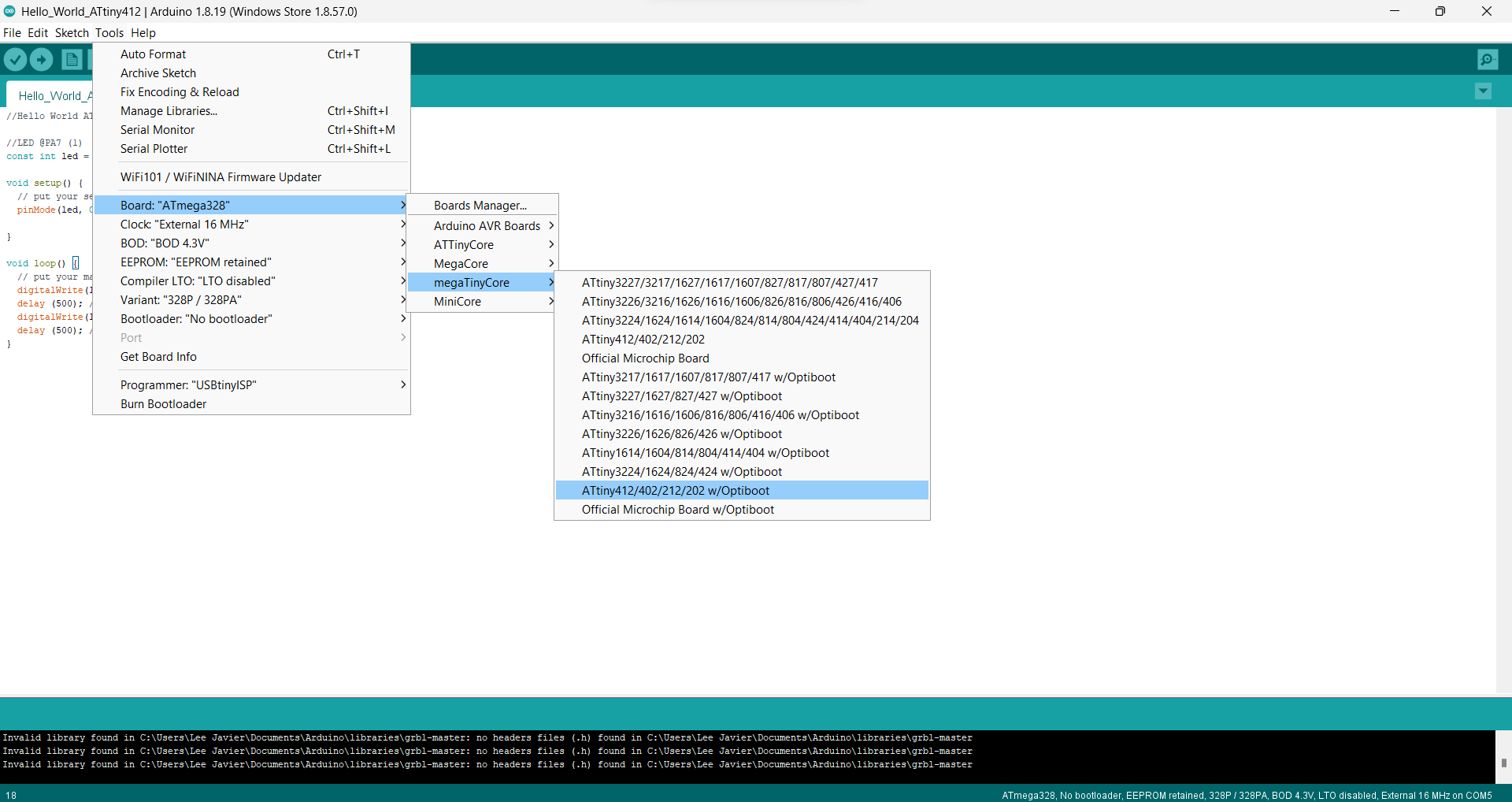1512x802 pixels.
Task: Expand BOD: "BOD 4.3V" submenu
Action: click(251, 243)
